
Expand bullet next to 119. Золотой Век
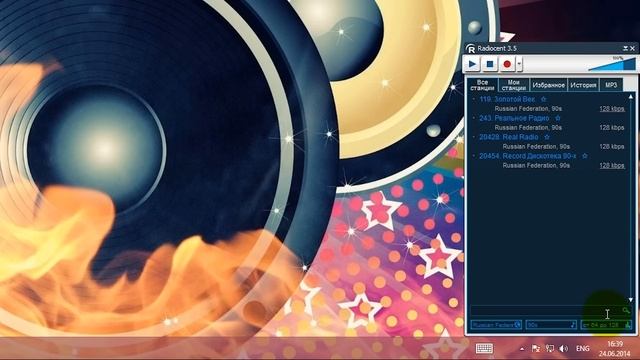473,99
